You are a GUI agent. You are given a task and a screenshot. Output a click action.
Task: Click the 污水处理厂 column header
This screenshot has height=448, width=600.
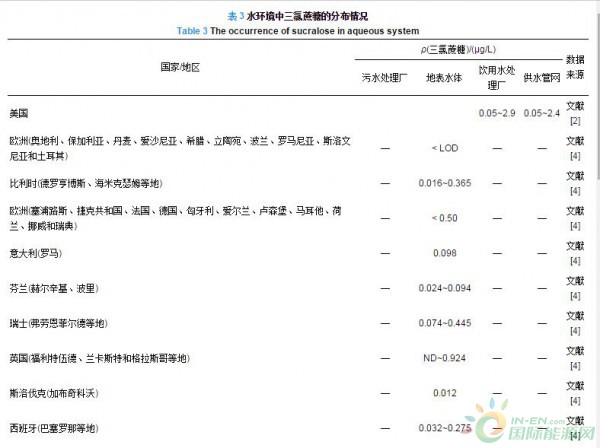pyautogui.click(x=384, y=76)
